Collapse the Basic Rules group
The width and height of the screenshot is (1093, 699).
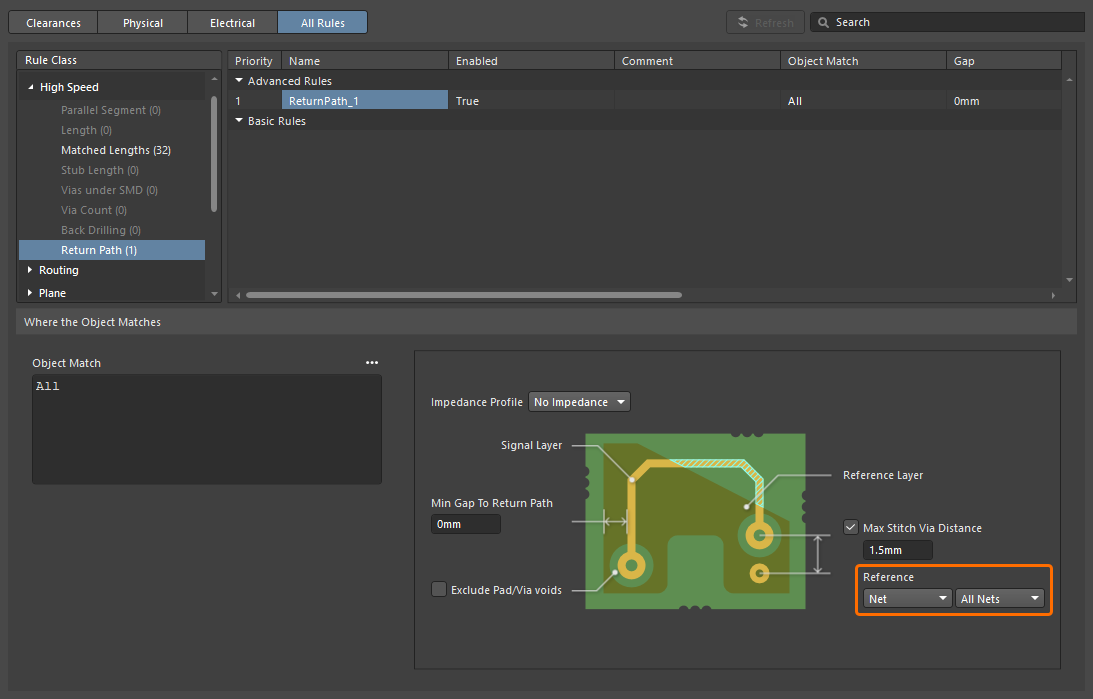[239, 121]
